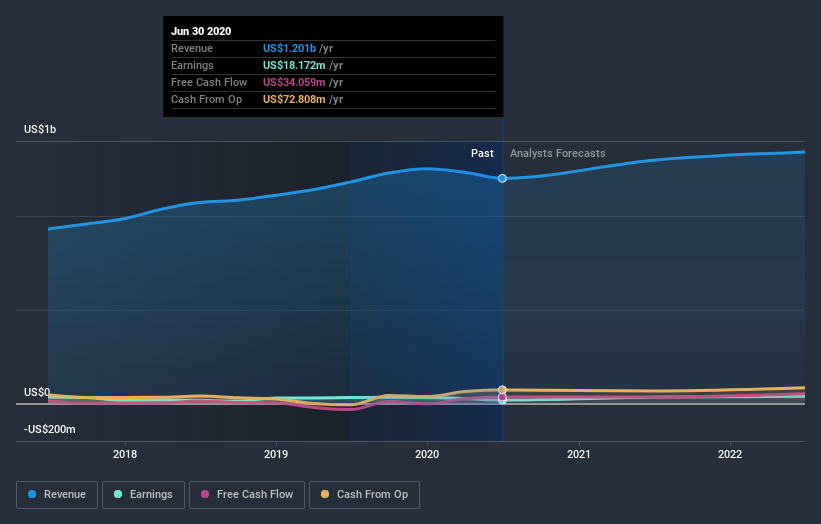This screenshot has width=821, height=524.
Task: Click the 'Free Cash Flow' label in tooltip
Action: [x=209, y=82]
